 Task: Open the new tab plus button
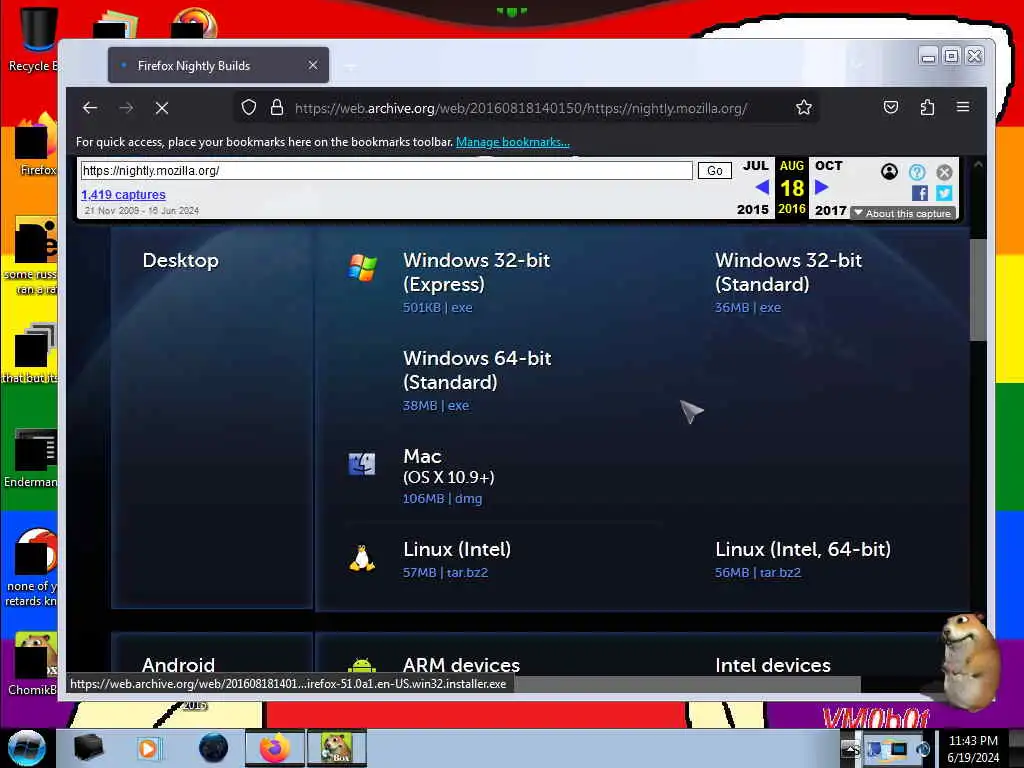[350, 65]
